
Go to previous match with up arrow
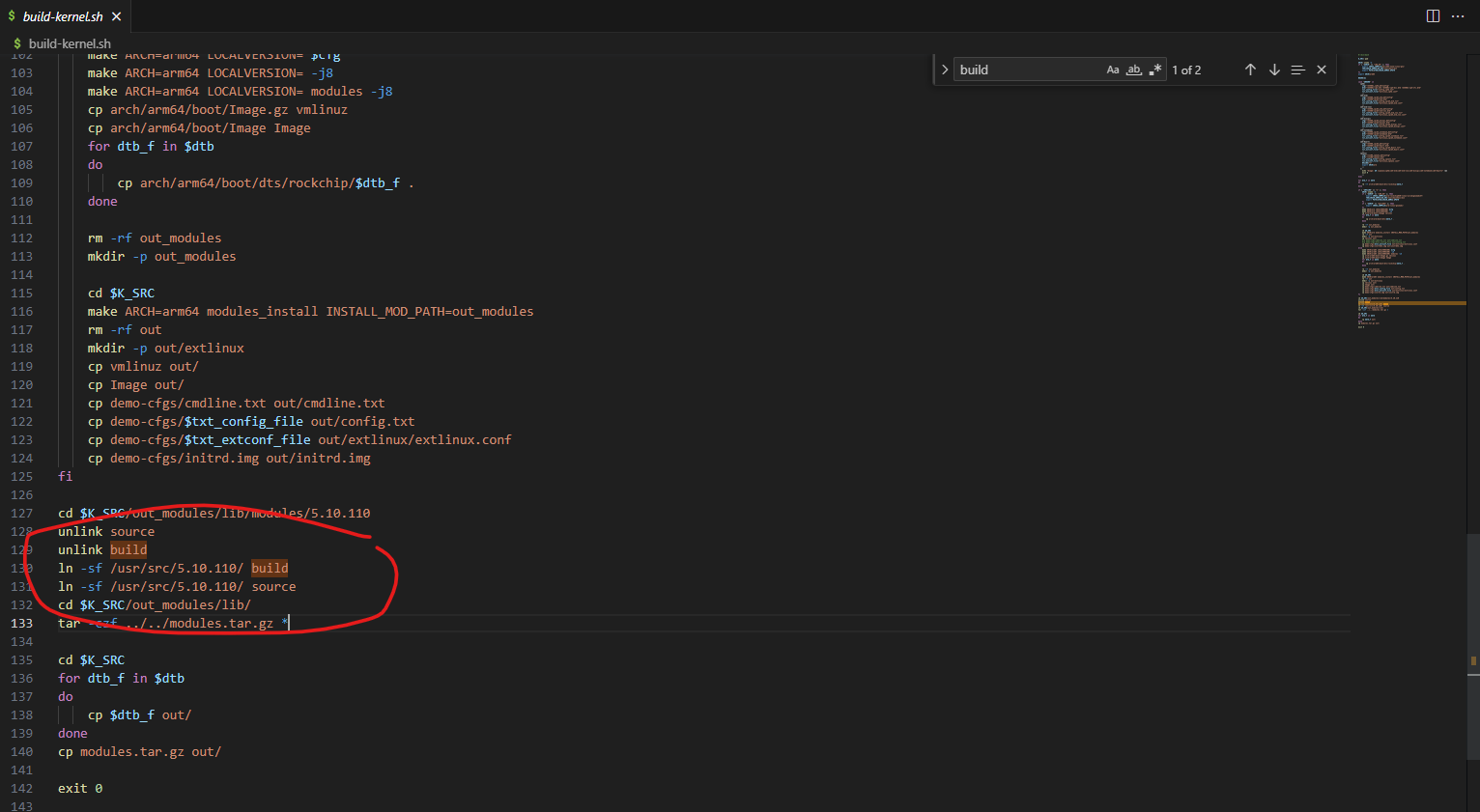tap(1250, 70)
